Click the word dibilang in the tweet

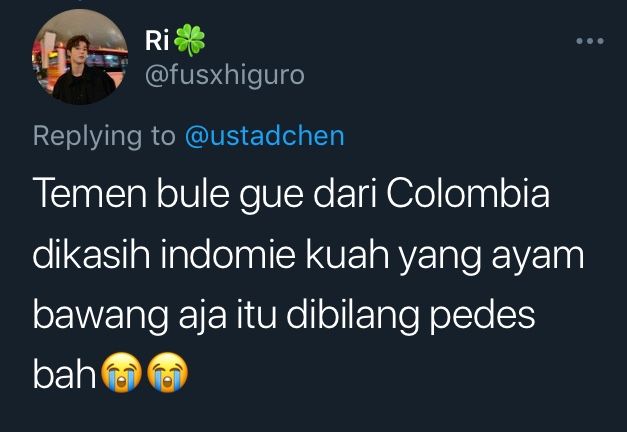click(x=353, y=317)
